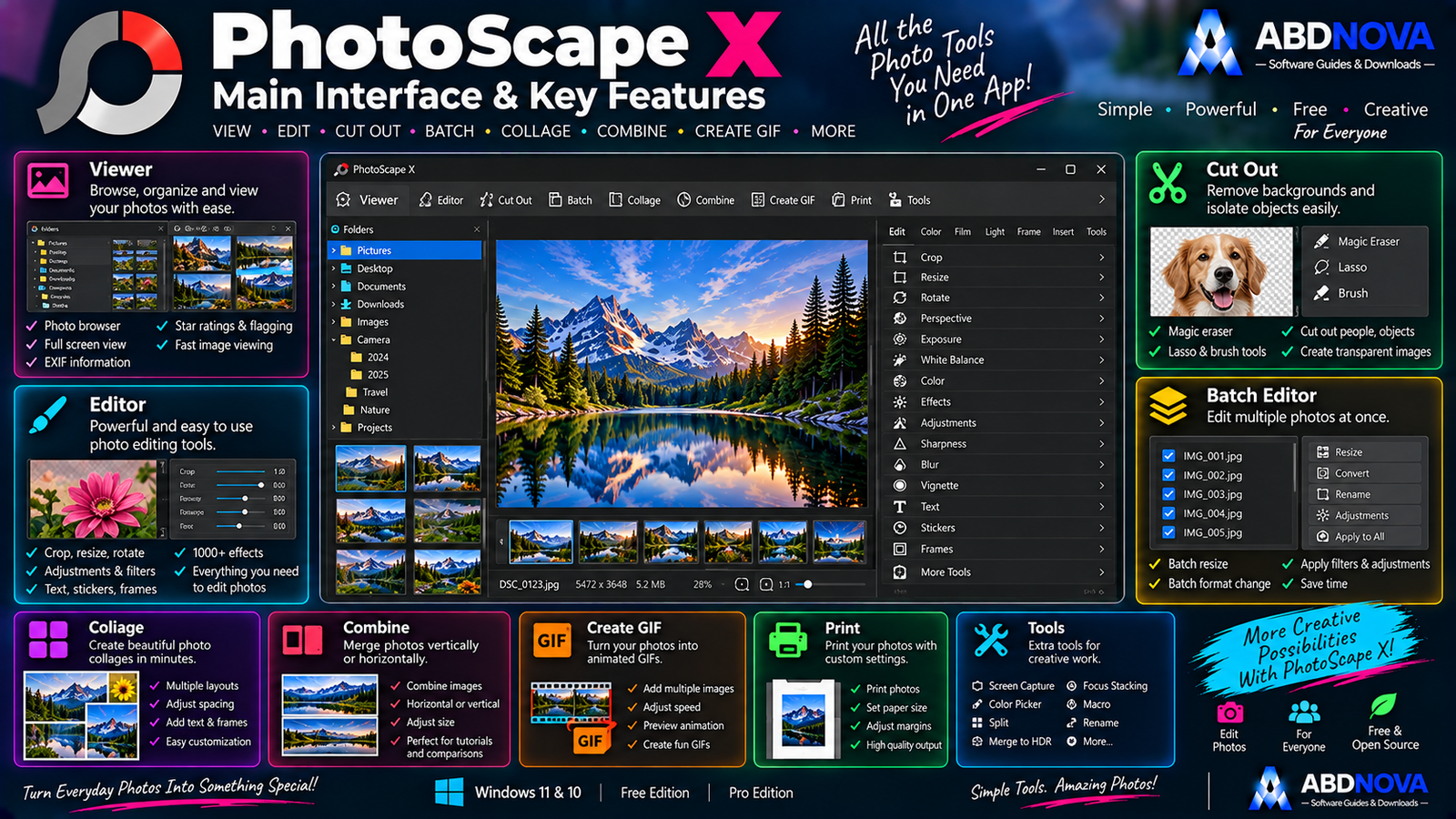Click the filmstrip left scroll arrow
This screenshot has height=819, width=1456.
click(x=501, y=542)
